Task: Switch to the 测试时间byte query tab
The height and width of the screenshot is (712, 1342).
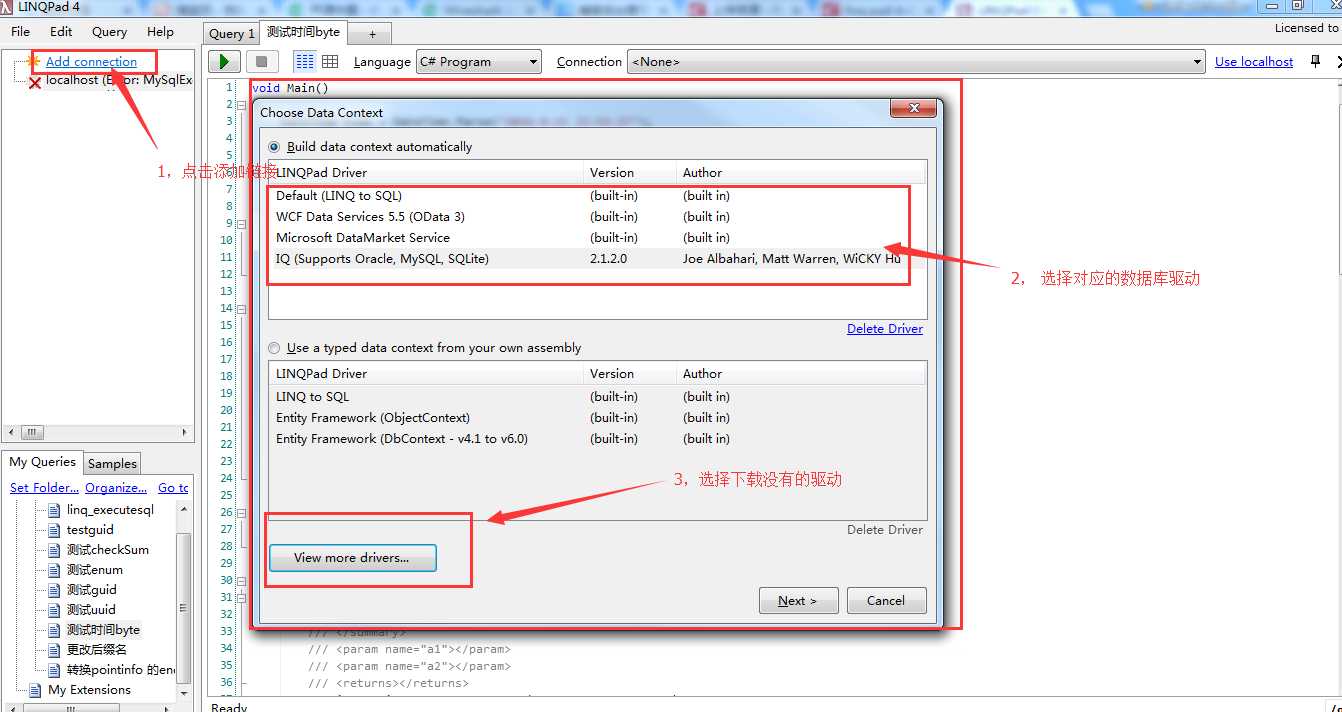Action: [x=303, y=32]
